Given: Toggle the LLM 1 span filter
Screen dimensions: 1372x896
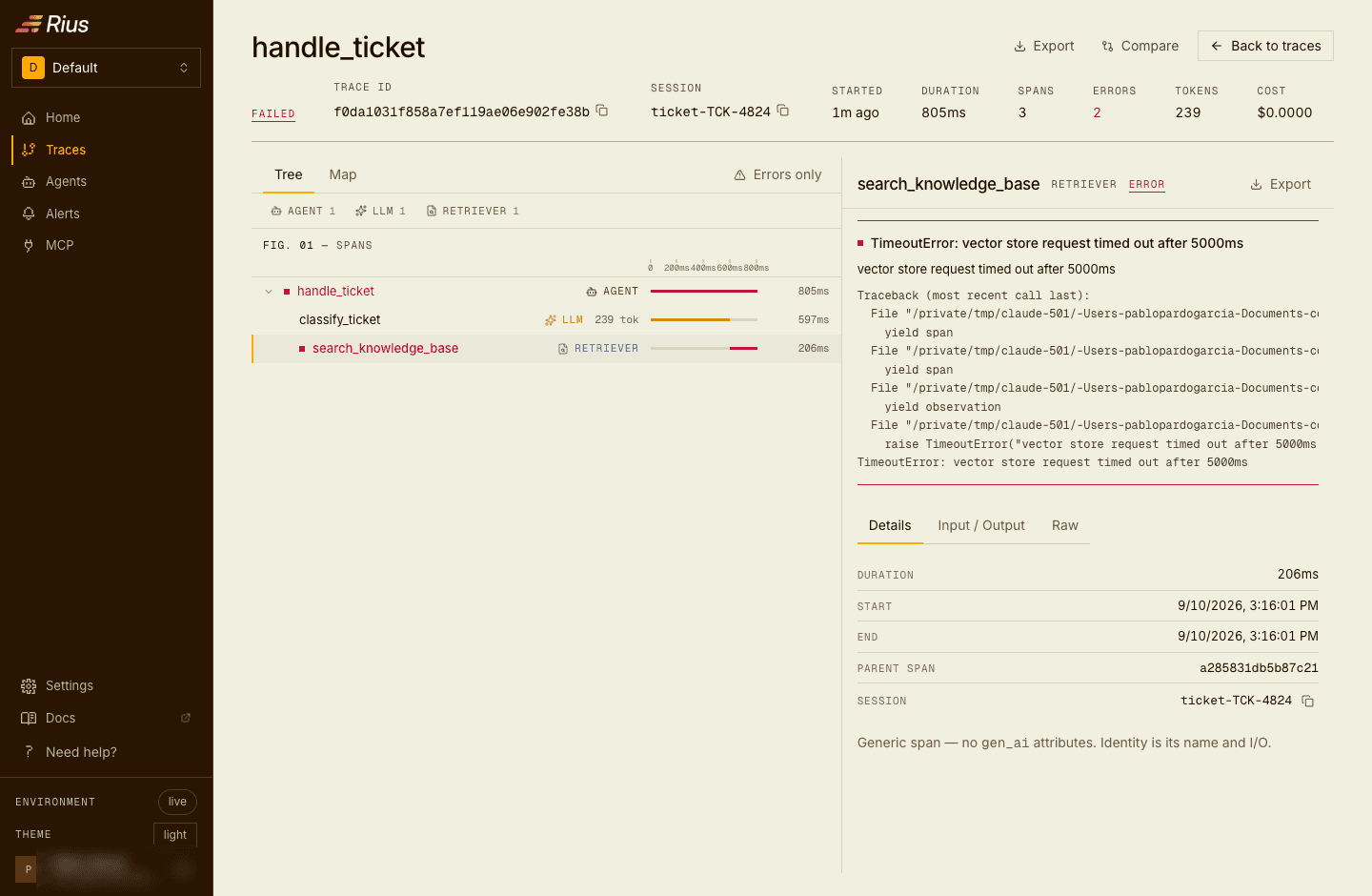Looking at the screenshot, I should tap(380, 212).
